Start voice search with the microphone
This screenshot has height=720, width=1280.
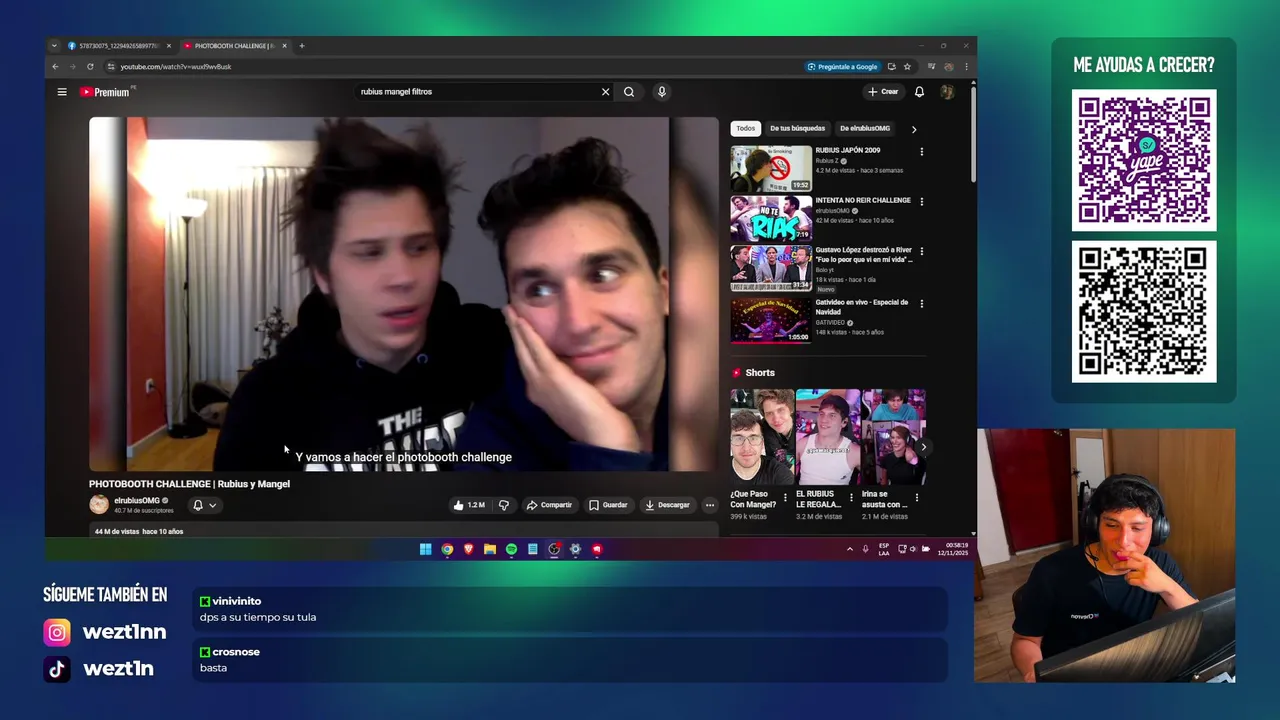coord(661,92)
